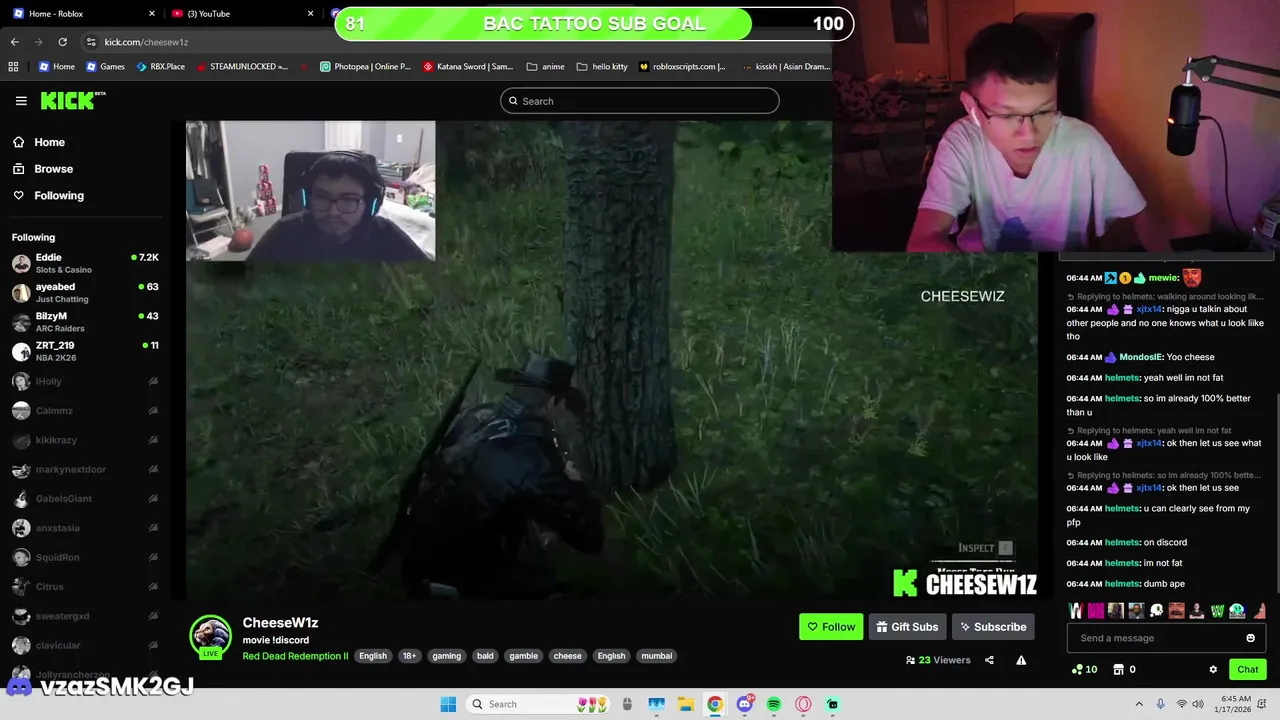
Task: Pick the green W emote
Action: (x=1217, y=611)
